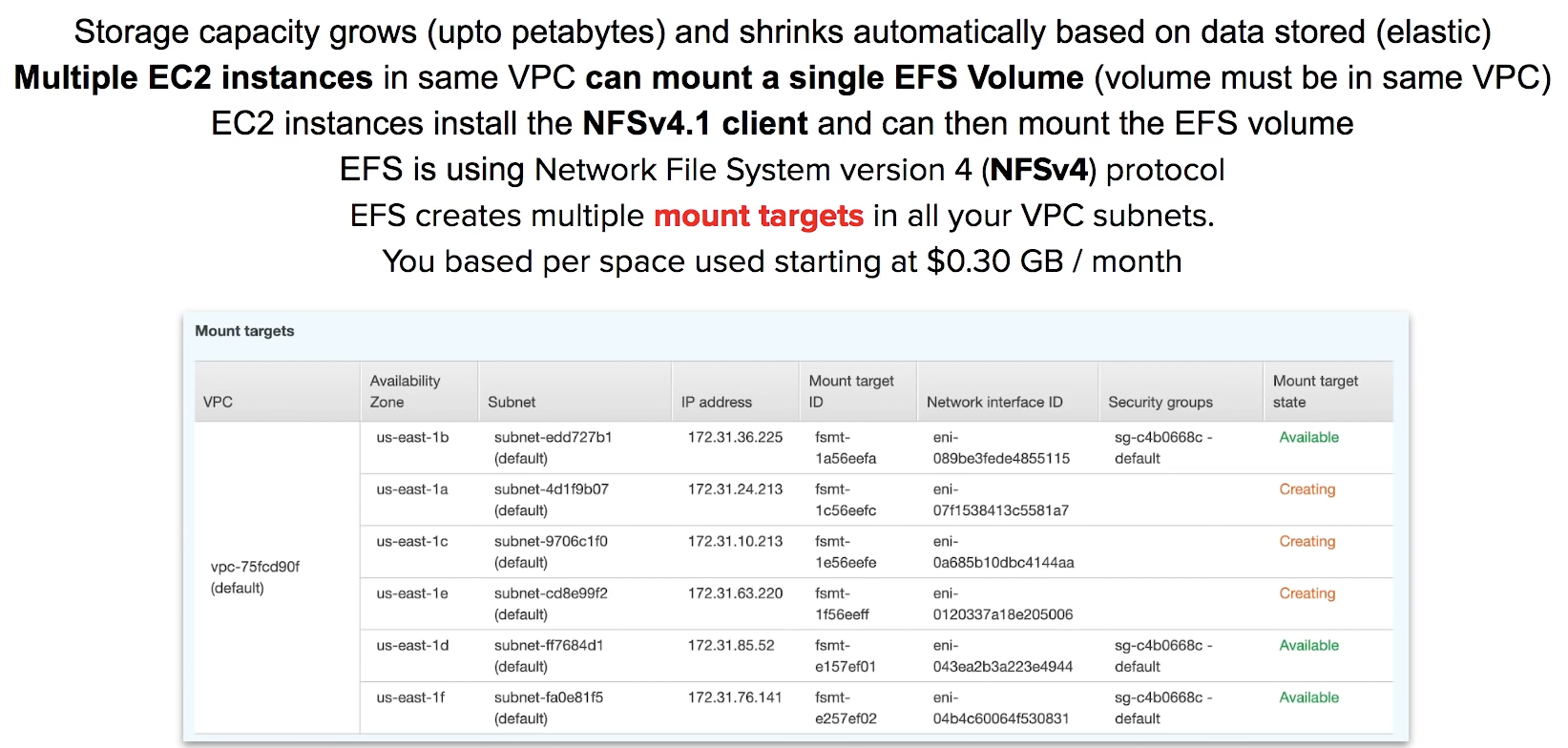Select IP address 172.31.85.52

(731, 646)
